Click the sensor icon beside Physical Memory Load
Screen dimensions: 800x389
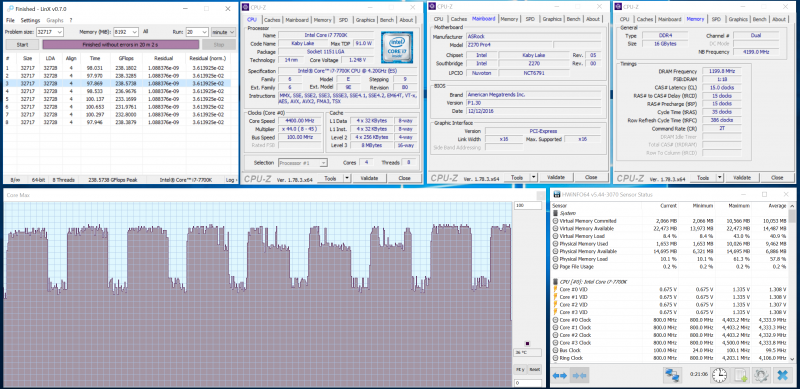pos(556,259)
